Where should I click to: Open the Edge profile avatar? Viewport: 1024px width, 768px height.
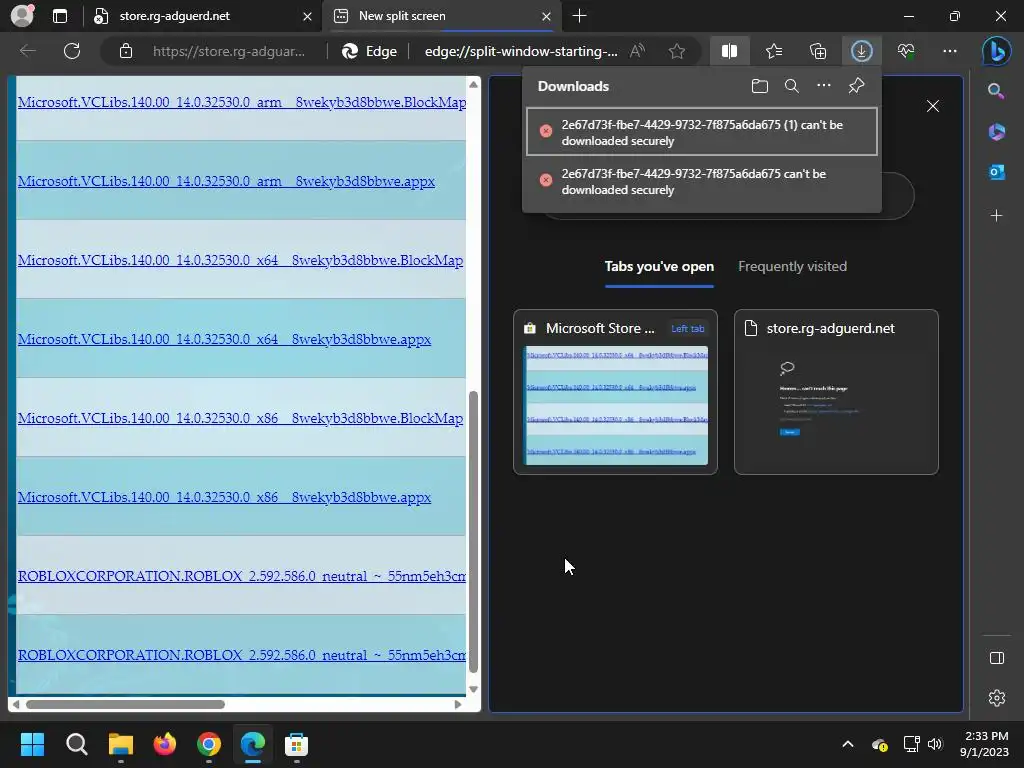(22, 16)
